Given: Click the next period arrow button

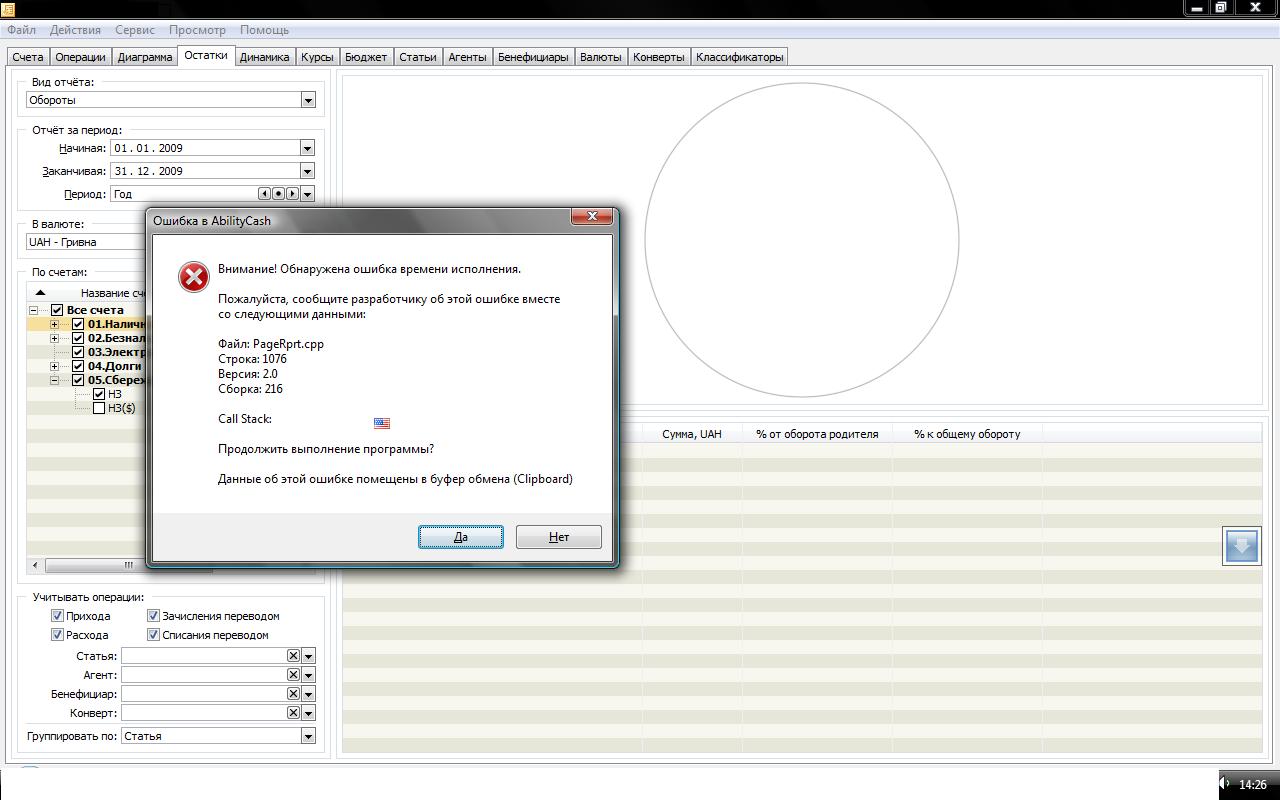Looking at the screenshot, I should [x=292, y=194].
